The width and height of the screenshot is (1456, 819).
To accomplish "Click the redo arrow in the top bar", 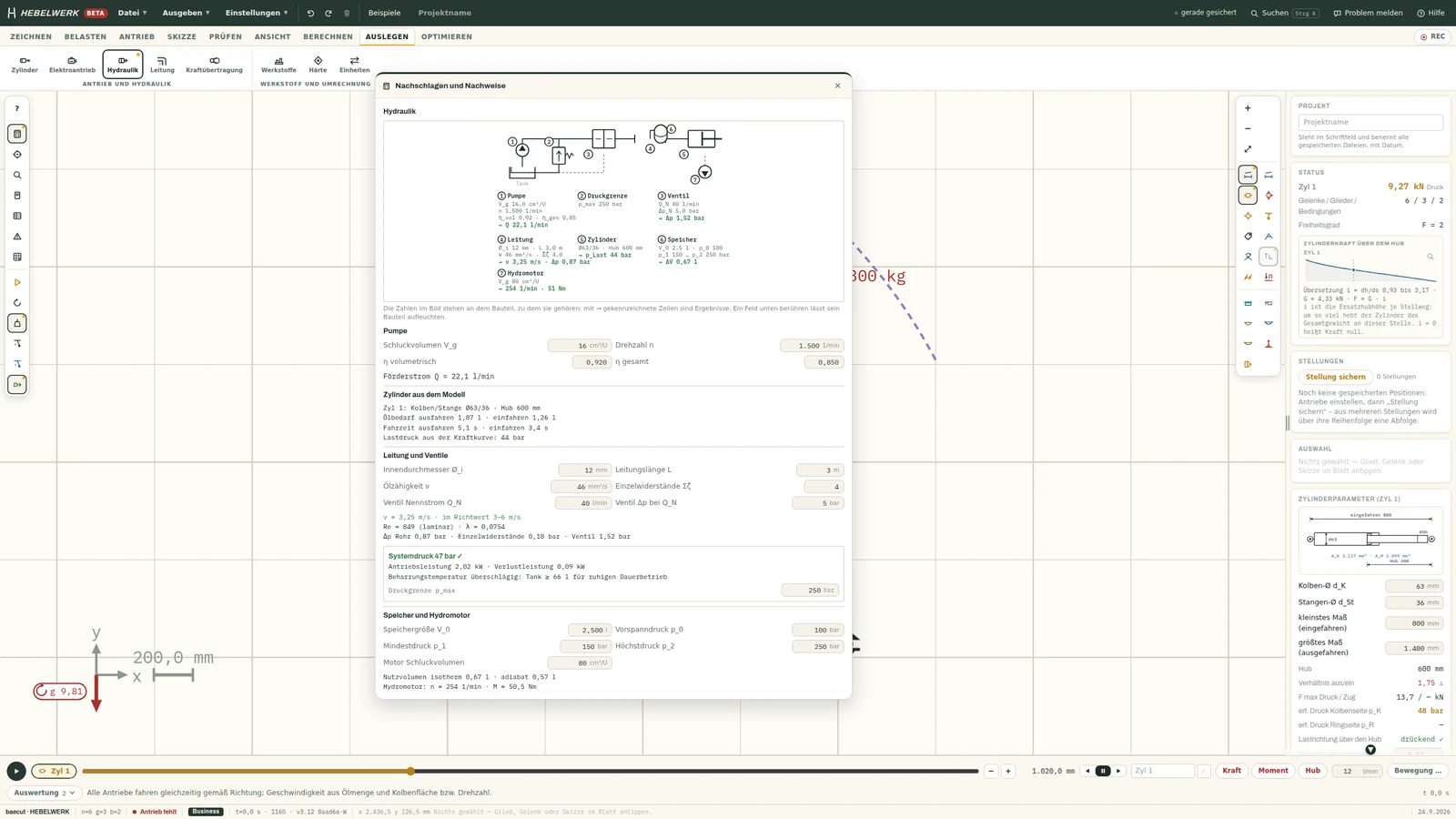I will pos(329,13).
